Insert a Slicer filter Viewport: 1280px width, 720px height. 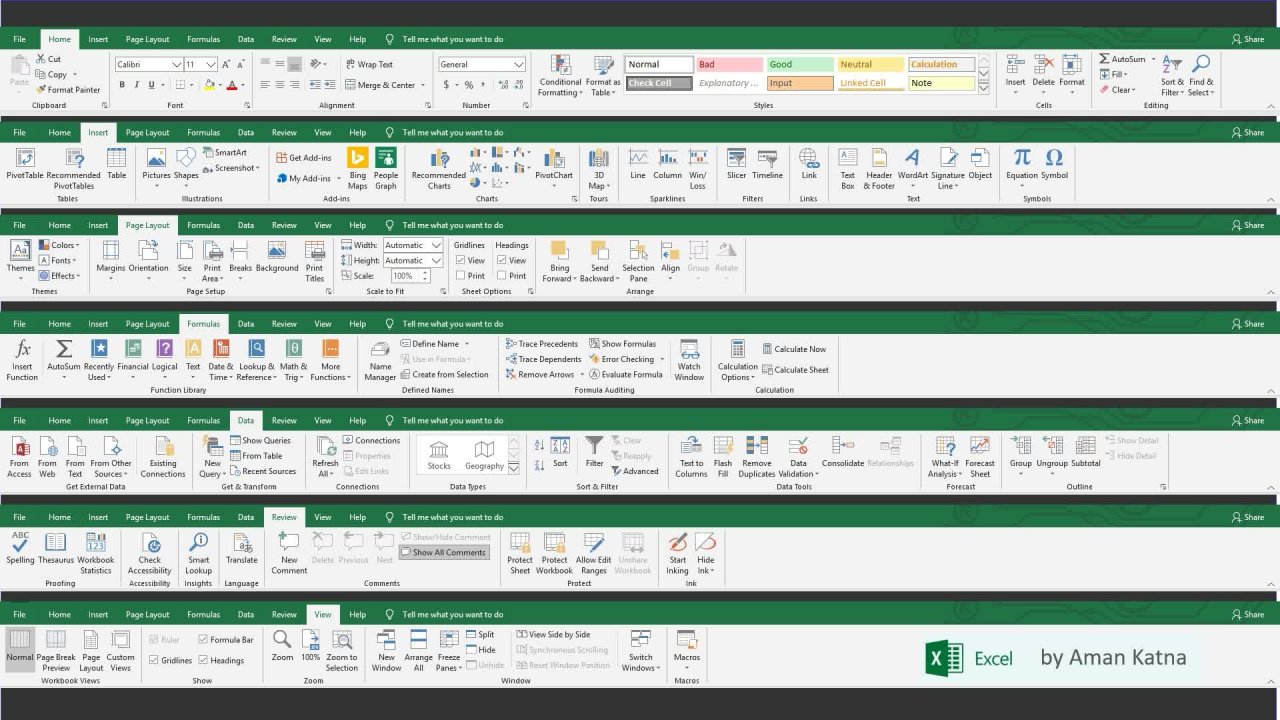click(x=737, y=165)
